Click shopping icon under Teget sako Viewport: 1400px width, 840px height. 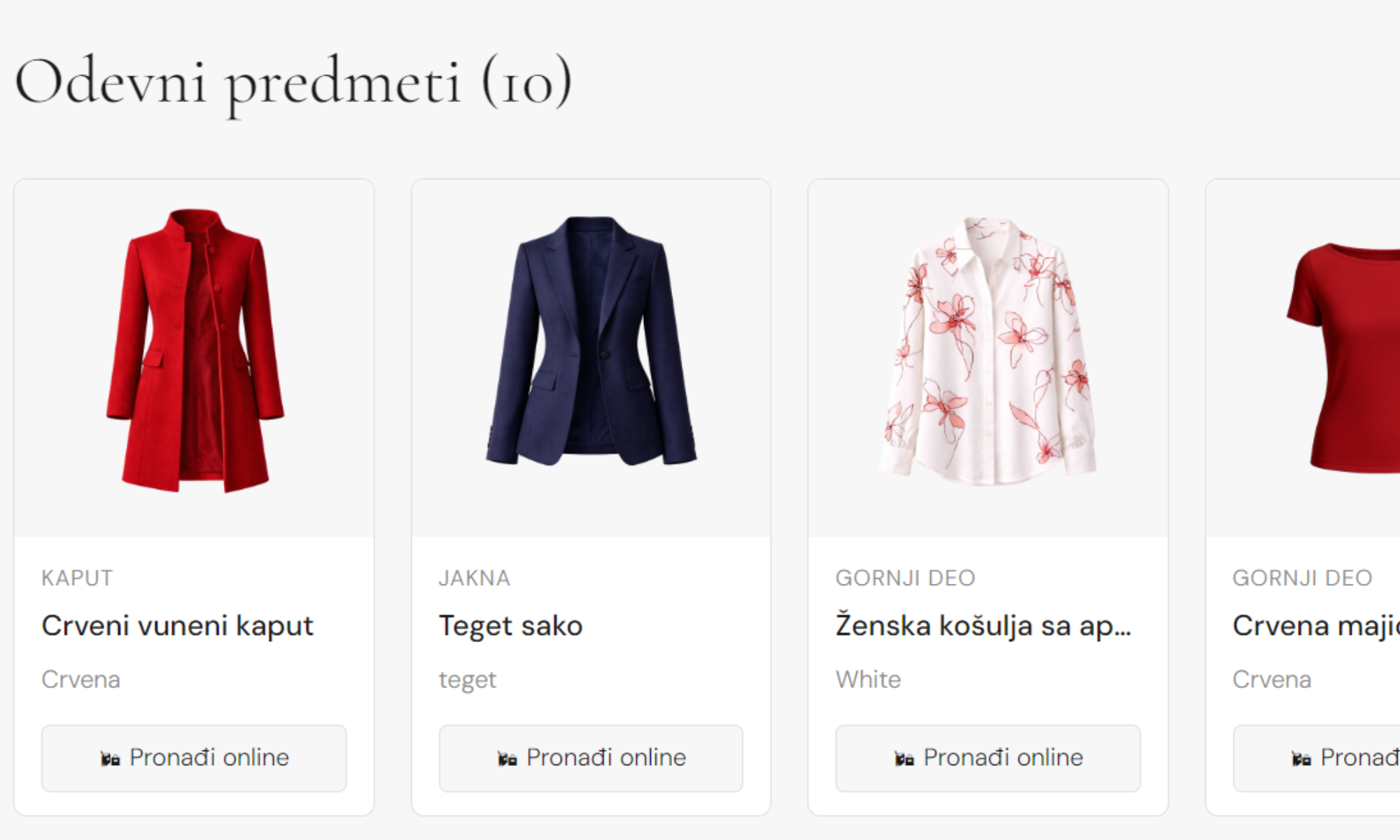tap(507, 759)
